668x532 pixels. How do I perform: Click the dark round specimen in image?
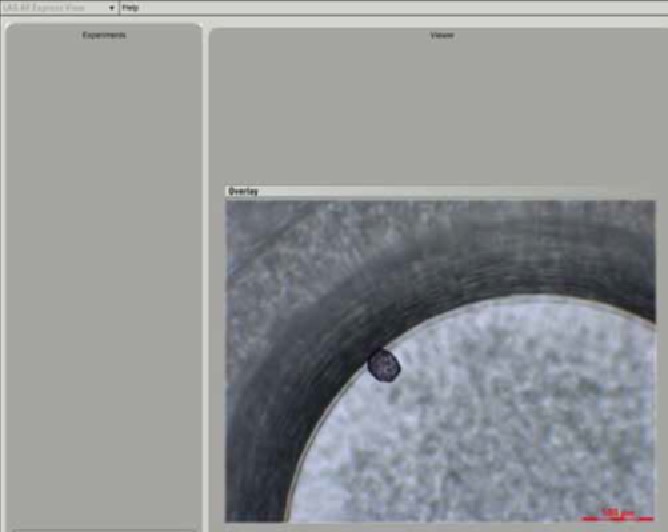[x=384, y=365]
